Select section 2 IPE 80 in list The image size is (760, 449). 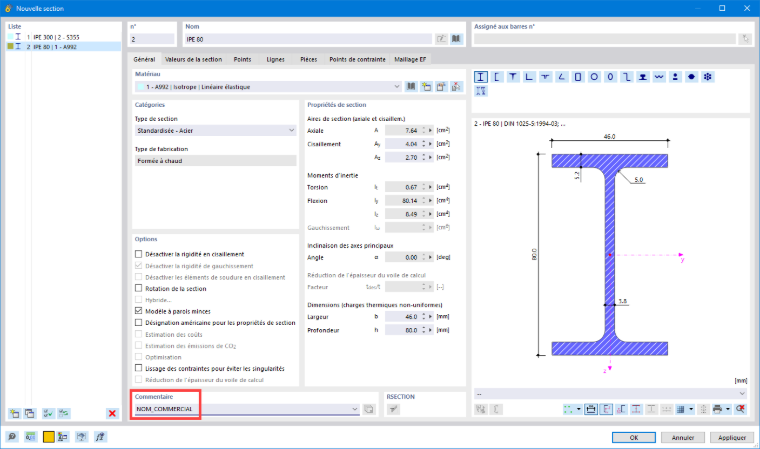[x=63, y=47]
